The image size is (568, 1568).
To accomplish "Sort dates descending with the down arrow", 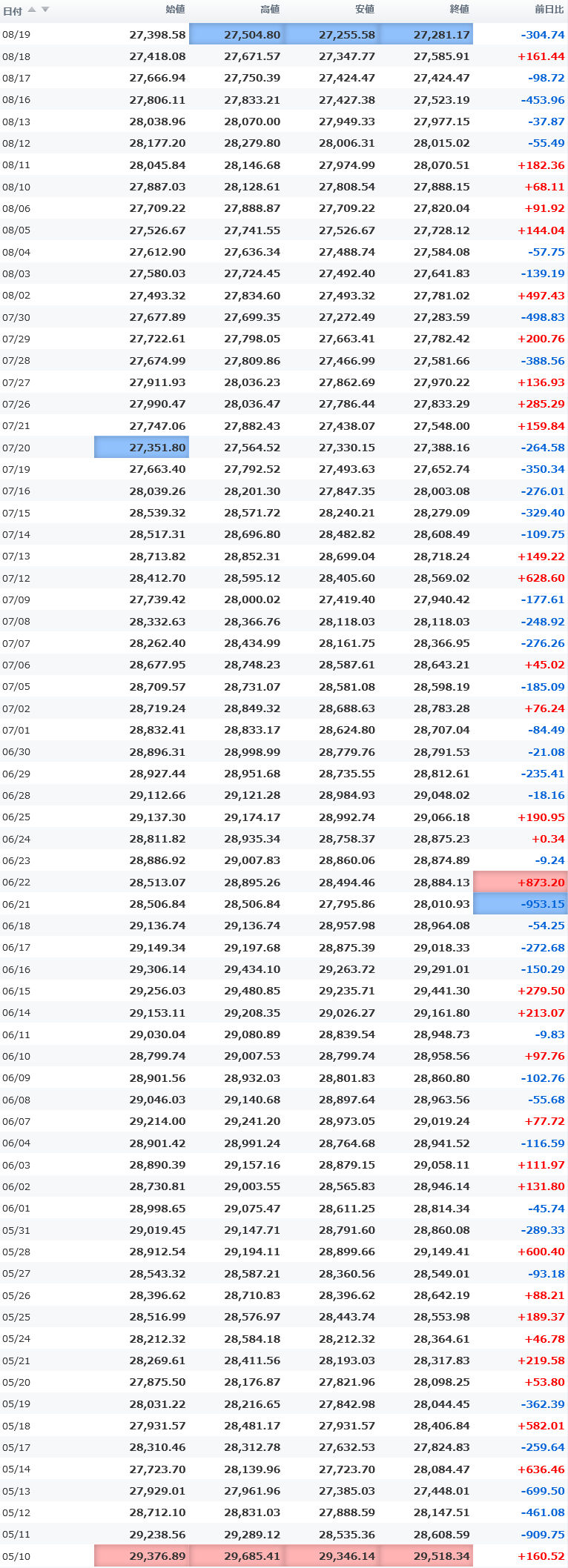I will point(44,10).
